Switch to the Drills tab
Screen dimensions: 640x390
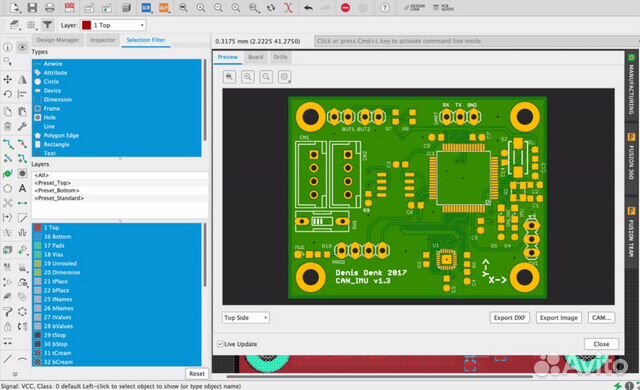coord(280,57)
